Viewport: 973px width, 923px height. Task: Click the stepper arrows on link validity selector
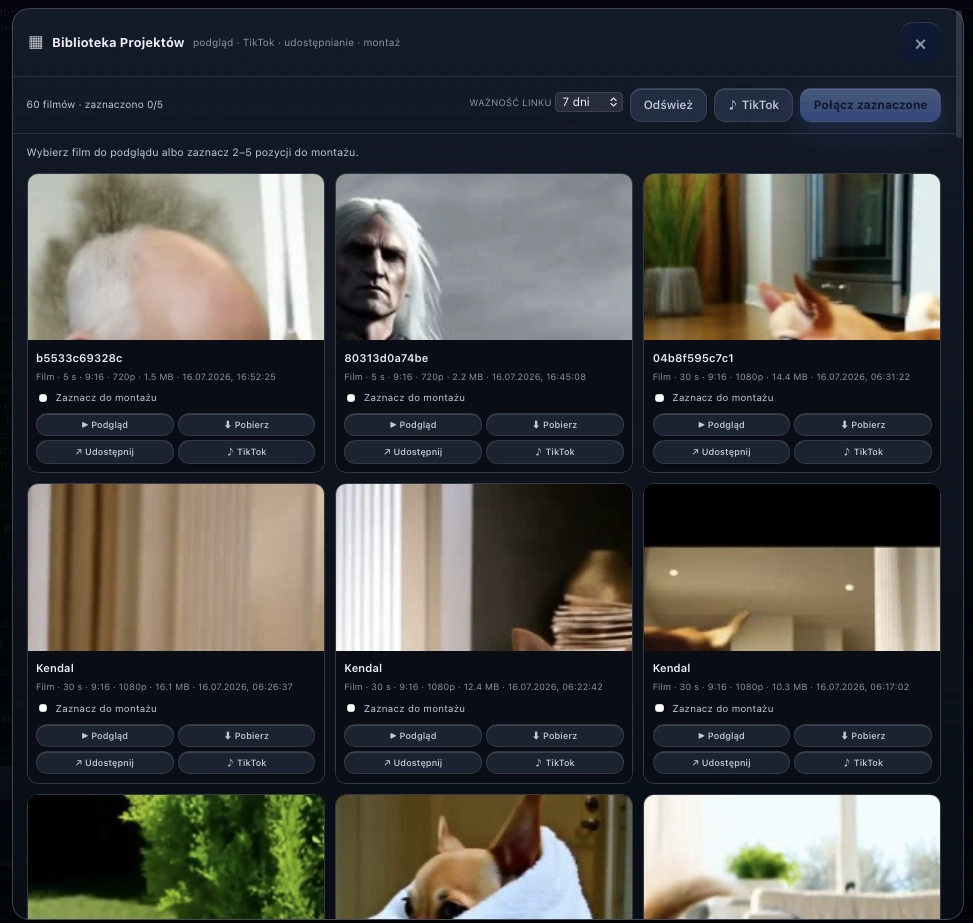[x=613, y=102]
